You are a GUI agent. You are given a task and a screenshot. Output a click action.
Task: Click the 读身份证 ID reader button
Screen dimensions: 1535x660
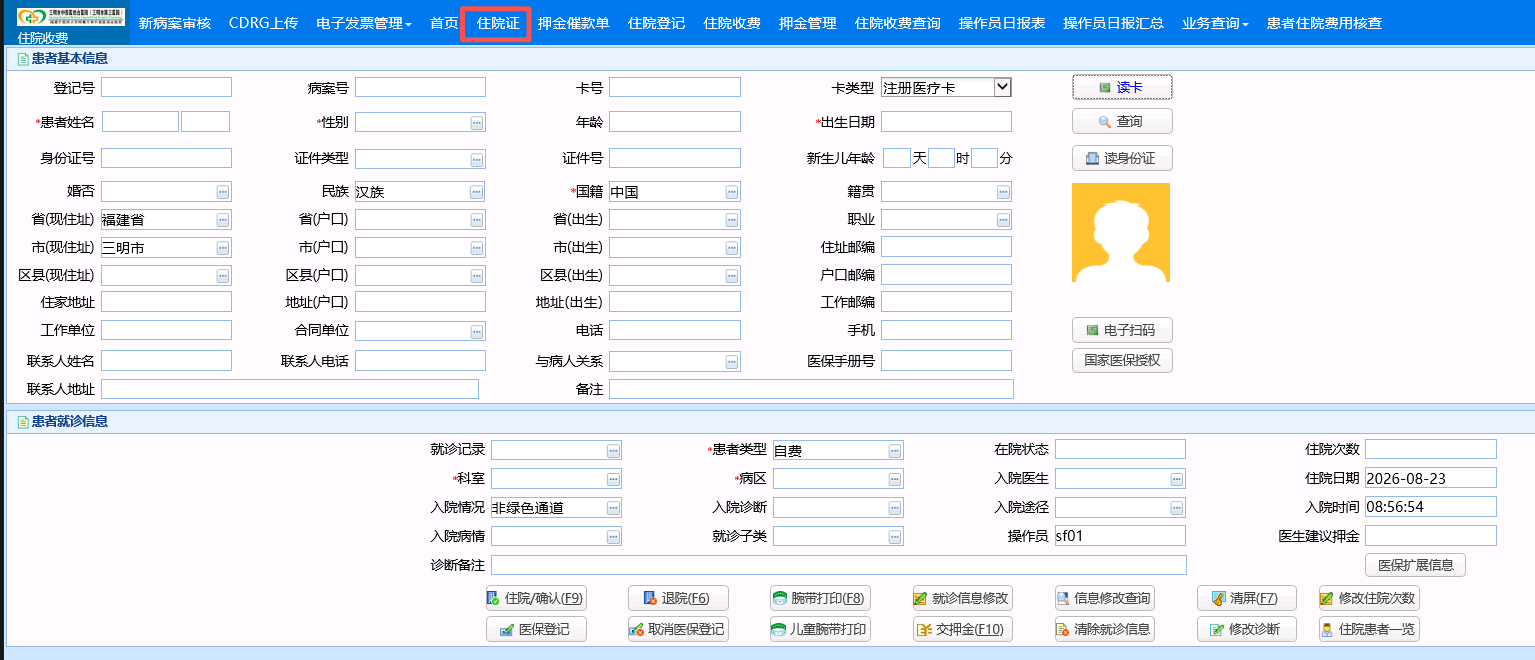1122,158
